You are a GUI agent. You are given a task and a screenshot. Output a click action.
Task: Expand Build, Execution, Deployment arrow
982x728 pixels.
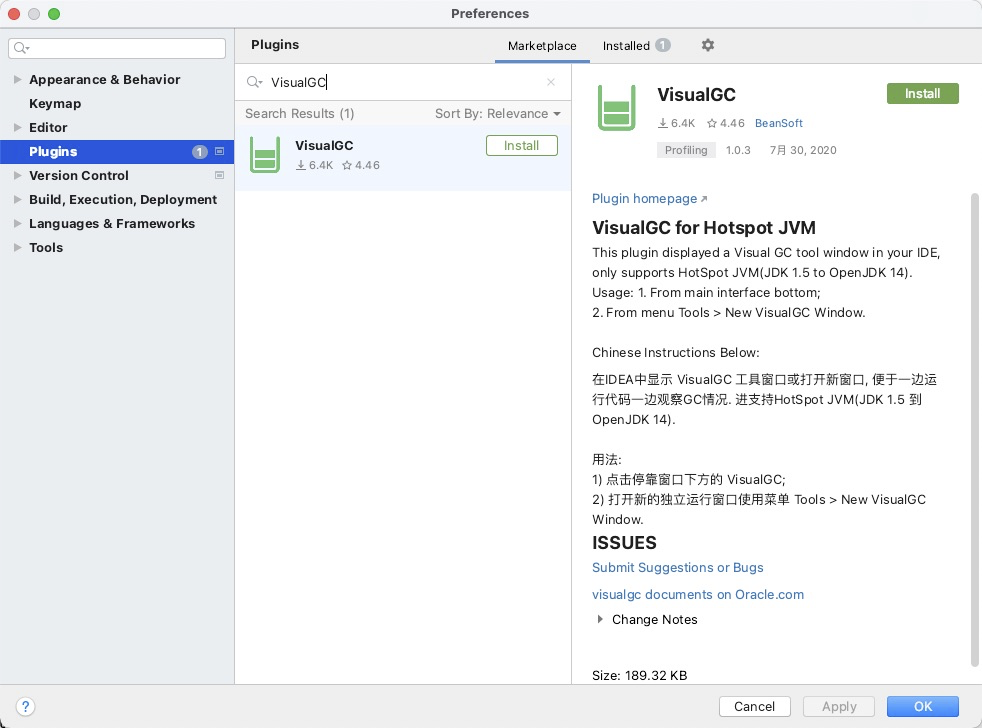coord(18,199)
